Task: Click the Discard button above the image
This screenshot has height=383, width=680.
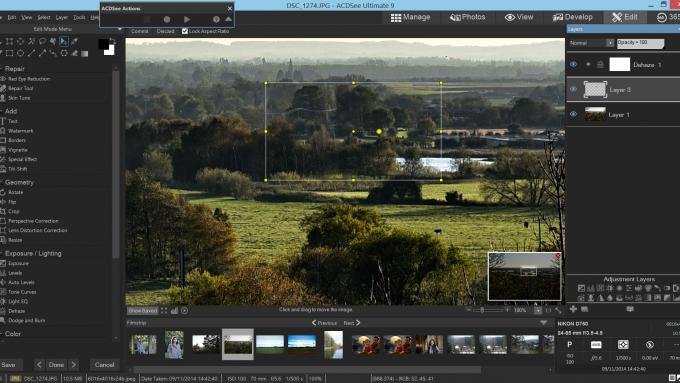Action: (165, 31)
